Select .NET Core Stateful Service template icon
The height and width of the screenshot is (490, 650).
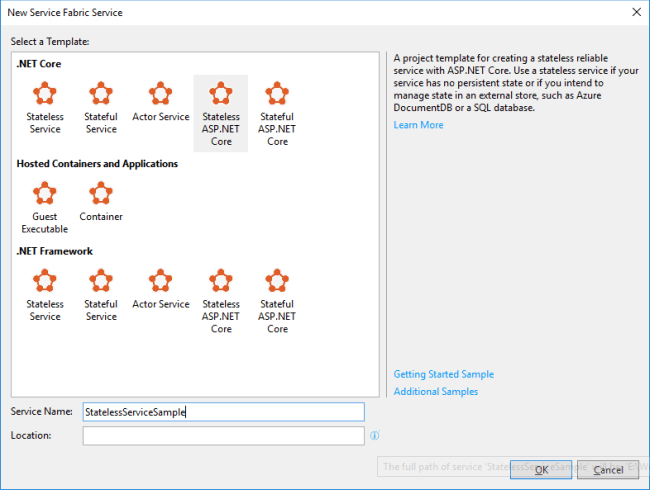point(101,93)
